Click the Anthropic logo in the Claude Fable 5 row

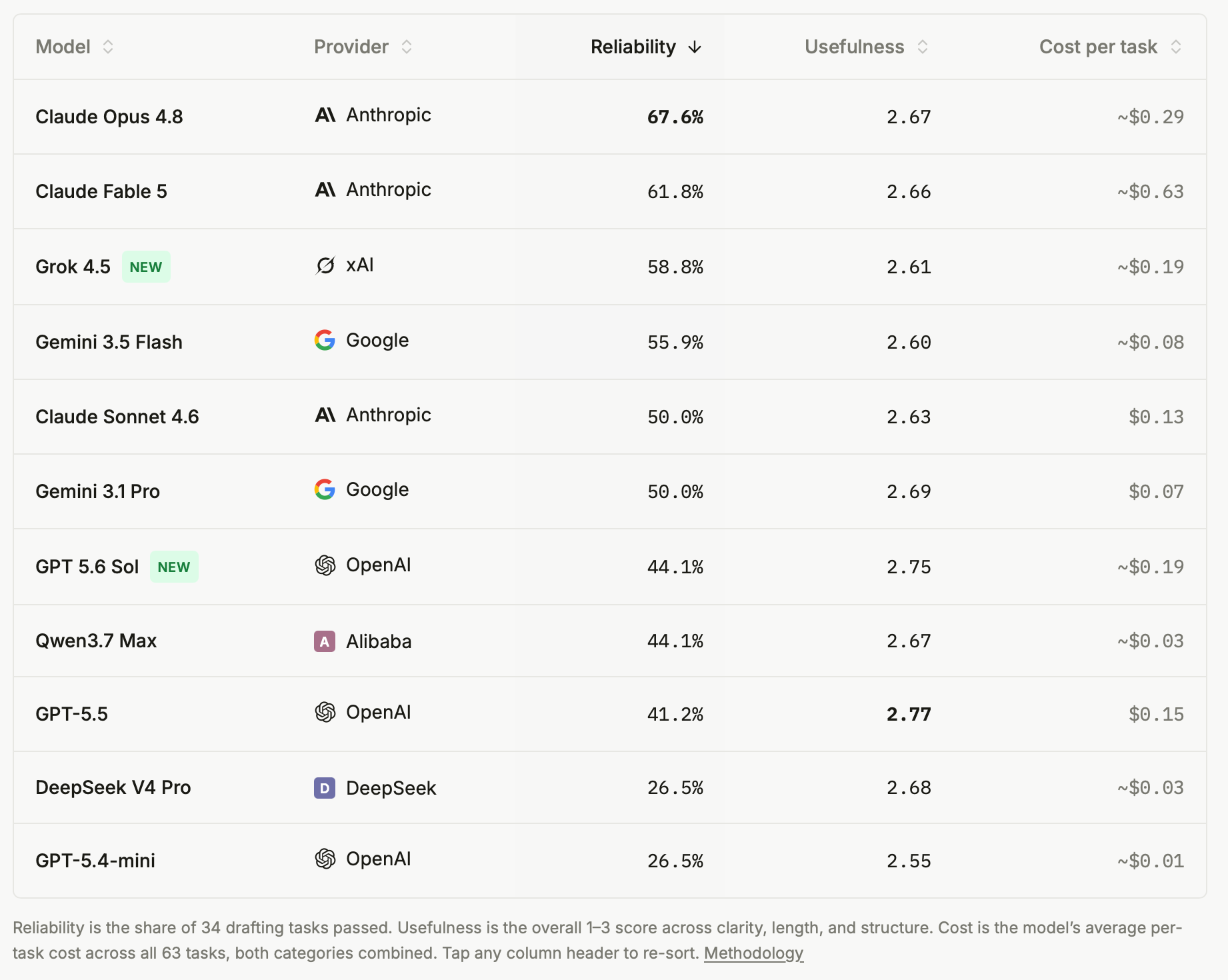click(x=325, y=190)
